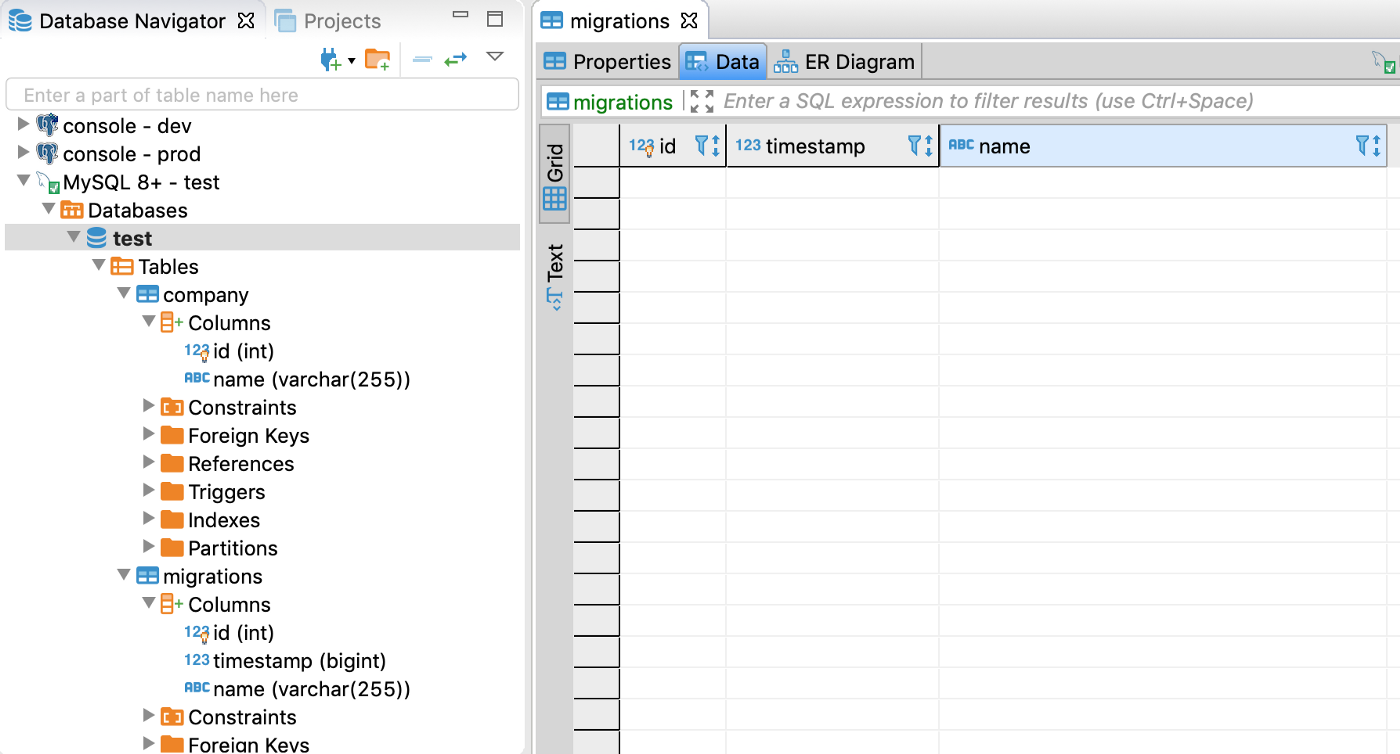Image resolution: width=1400 pixels, height=754 pixels.
Task: Switch to Text view mode
Action: [x=554, y=275]
